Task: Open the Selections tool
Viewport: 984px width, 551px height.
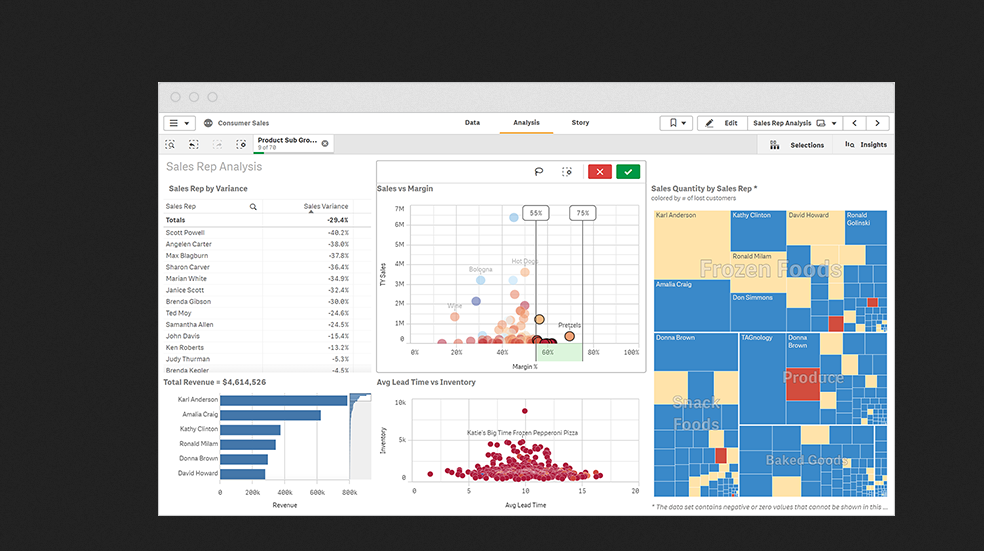Action: coord(797,145)
